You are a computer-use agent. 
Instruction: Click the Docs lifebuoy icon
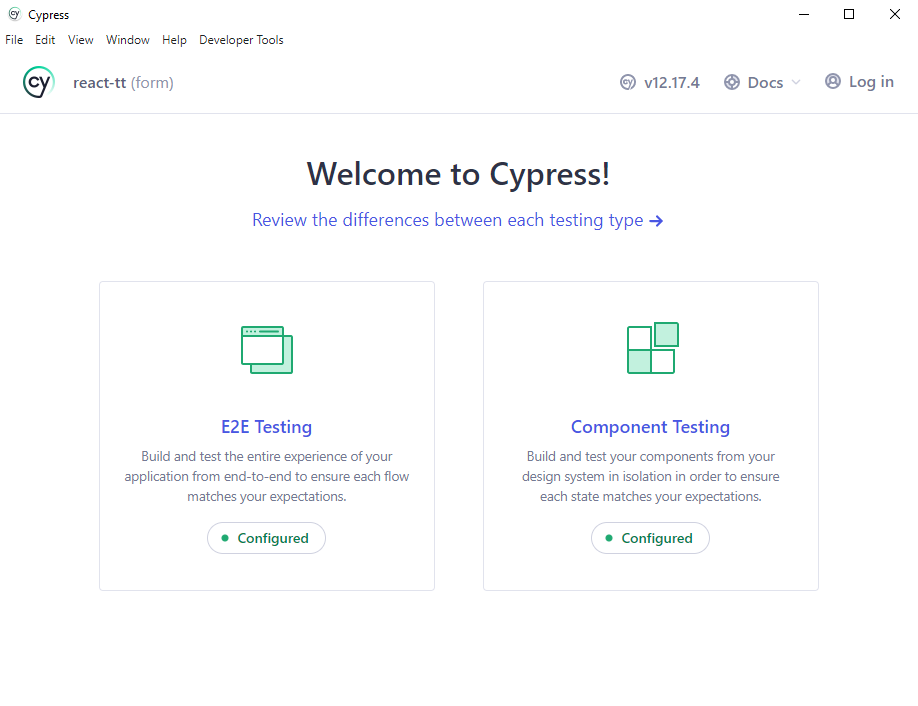732,83
